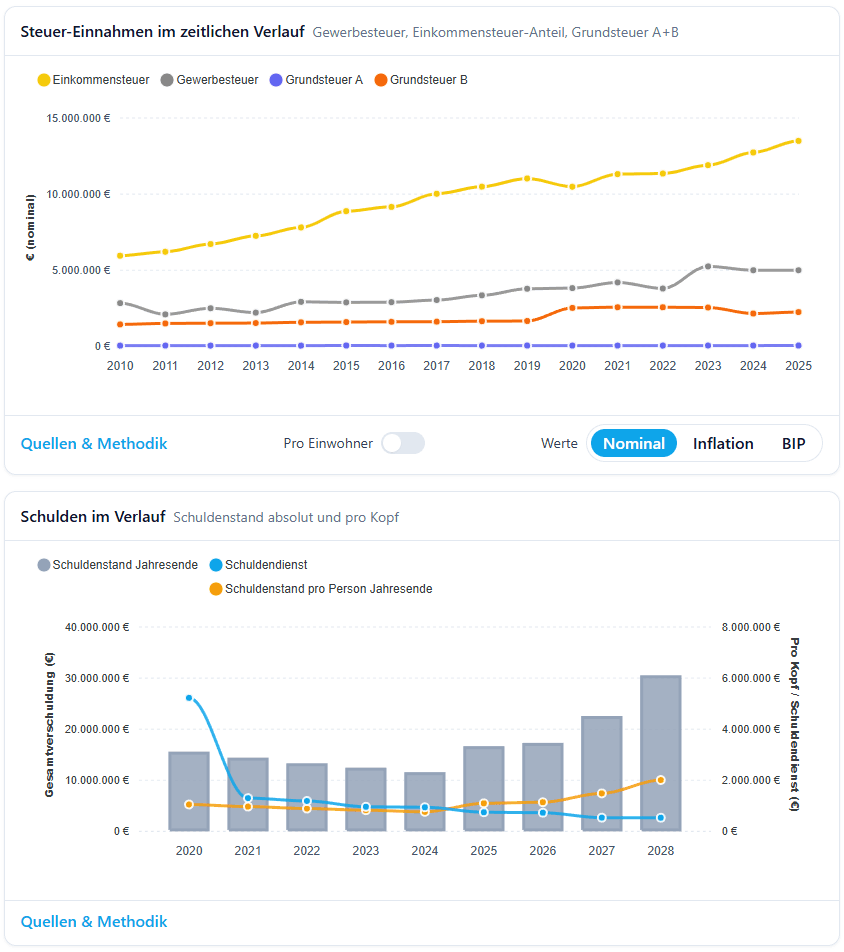This screenshot has width=844, height=952.
Task: Click the 2020 debt bar
Action: pyautogui.click(x=189, y=790)
